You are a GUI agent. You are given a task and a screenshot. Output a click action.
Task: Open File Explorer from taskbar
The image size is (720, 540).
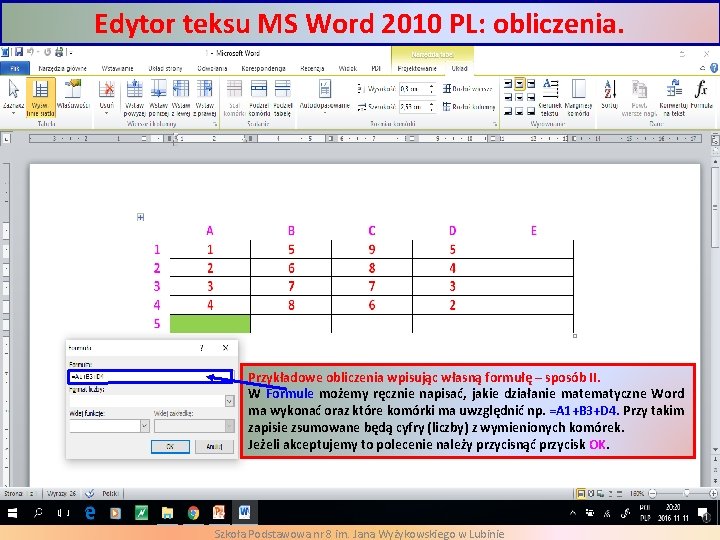point(167,513)
